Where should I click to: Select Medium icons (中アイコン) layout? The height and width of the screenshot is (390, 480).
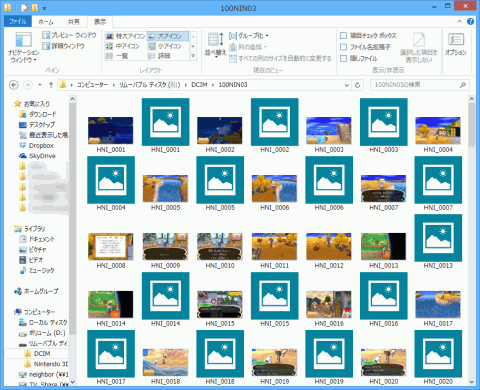pos(122,46)
